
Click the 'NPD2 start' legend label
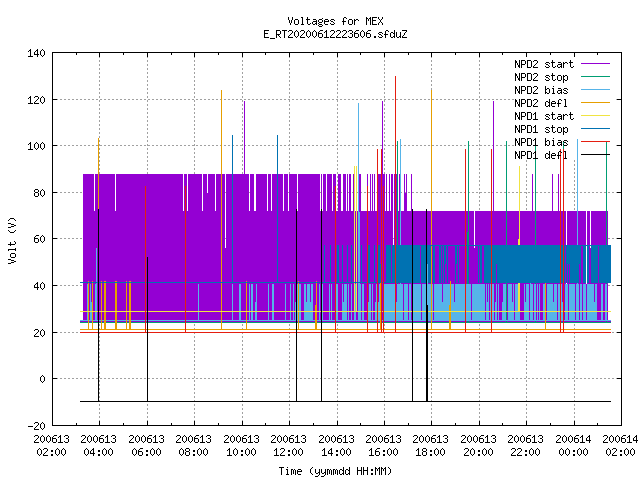(x=544, y=64)
